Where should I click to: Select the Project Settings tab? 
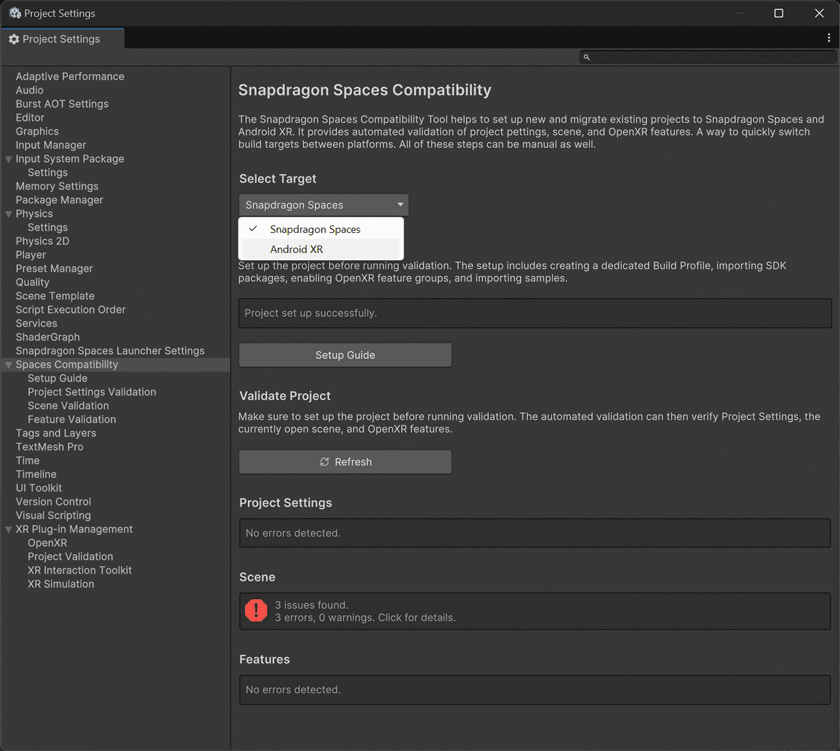coord(62,39)
